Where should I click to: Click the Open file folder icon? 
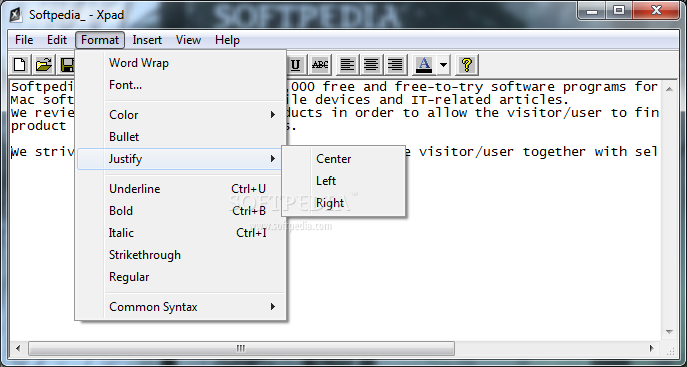pos(44,65)
